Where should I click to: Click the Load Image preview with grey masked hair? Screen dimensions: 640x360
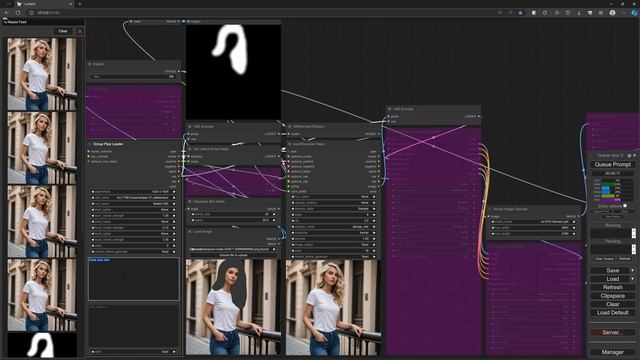[233, 307]
